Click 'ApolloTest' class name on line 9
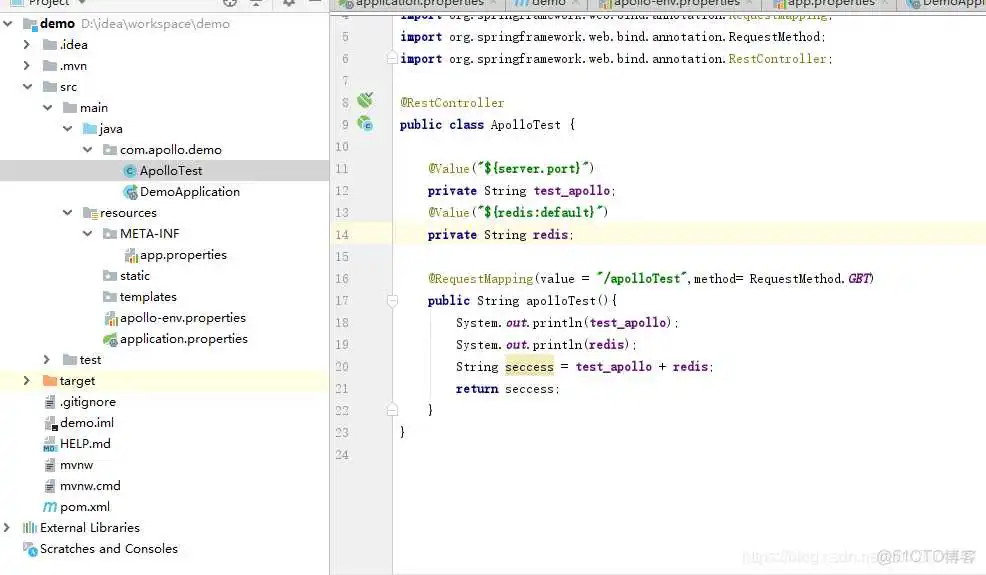This screenshot has width=986, height=575. [x=525, y=125]
